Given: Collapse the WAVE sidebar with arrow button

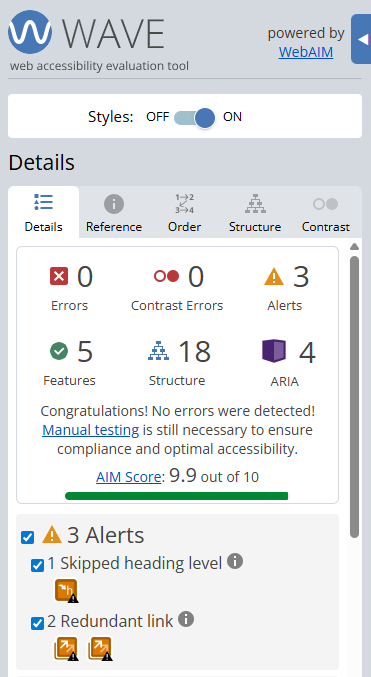Looking at the screenshot, I should [x=362, y=39].
